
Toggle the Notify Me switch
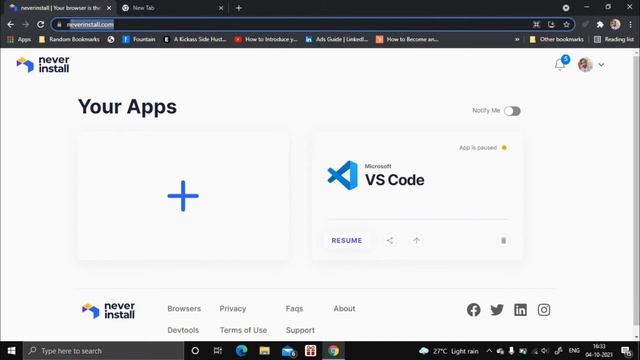(512, 111)
